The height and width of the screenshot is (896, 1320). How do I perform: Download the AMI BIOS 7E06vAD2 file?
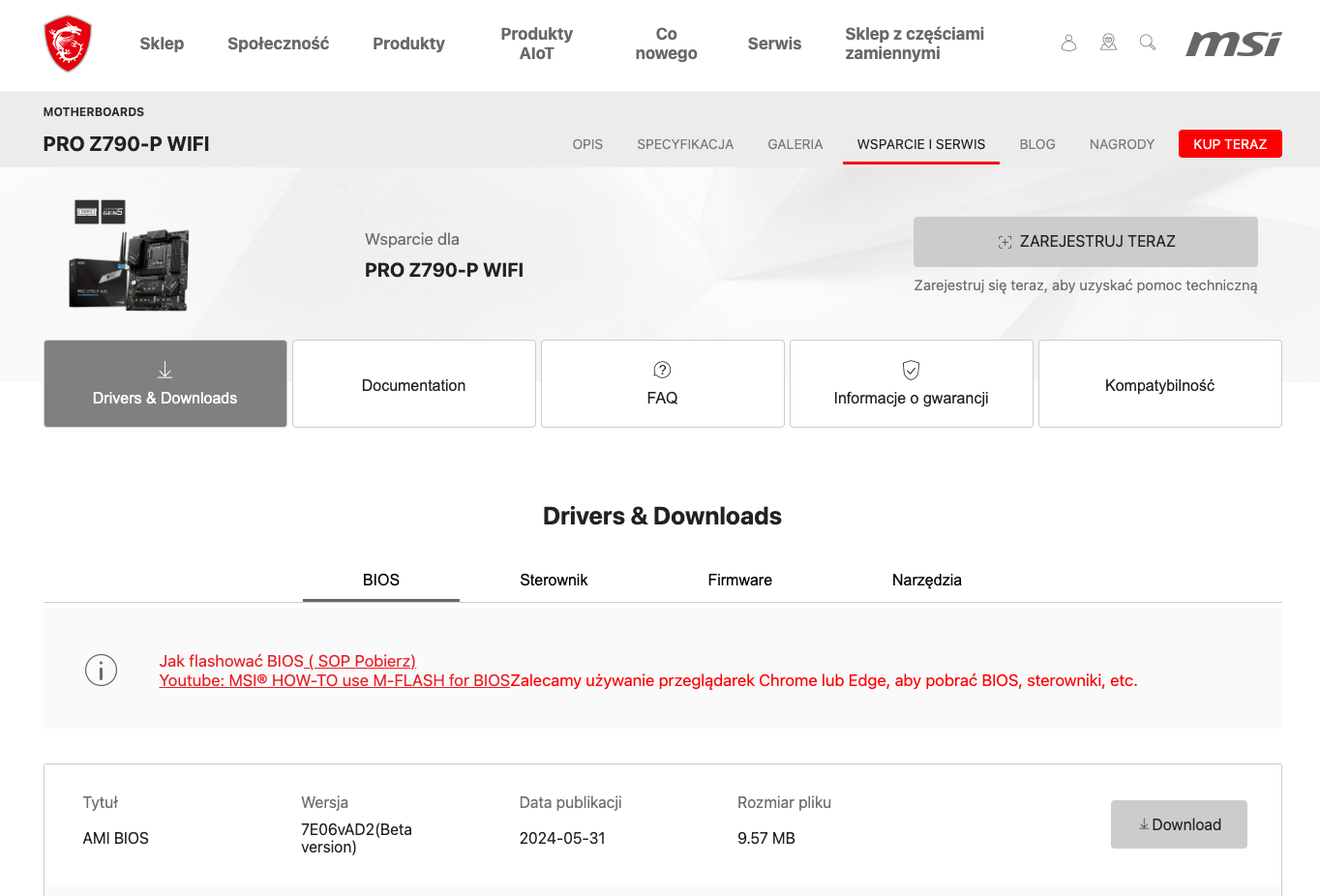click(1179, 824)
